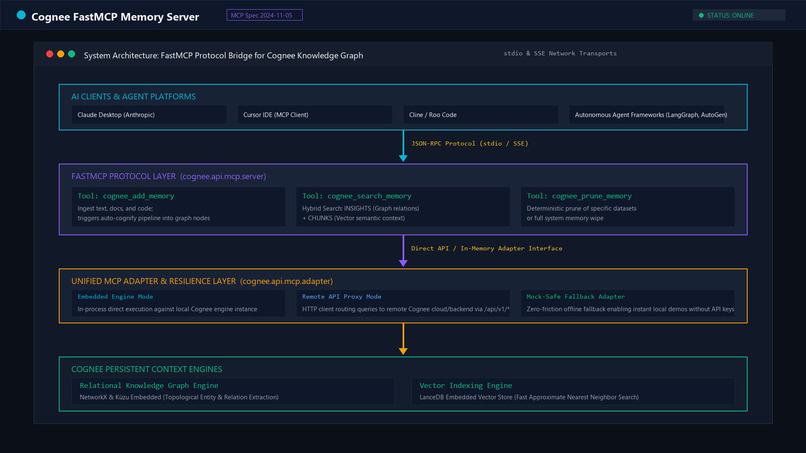Select the Autonomous Agent Frameworks card
This screenshot has width=806, height=453.
(x=647, y=115)
